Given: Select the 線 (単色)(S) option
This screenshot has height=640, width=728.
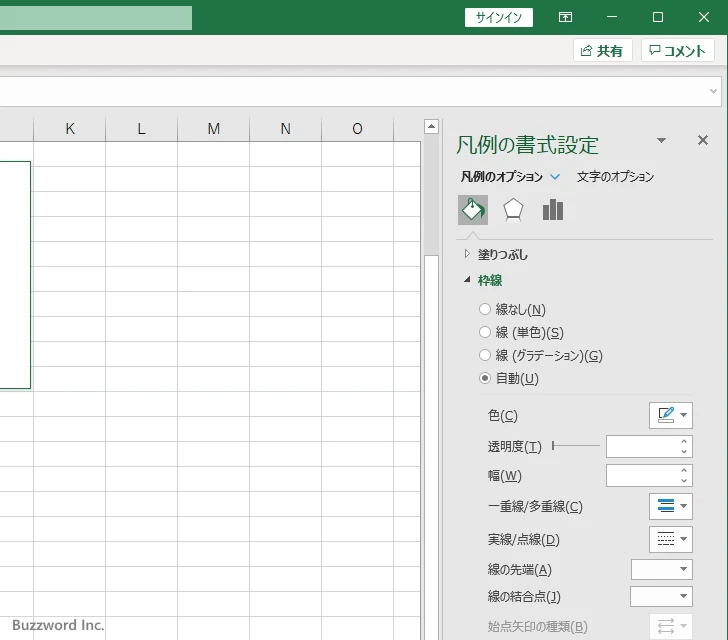Looking at the screenshot, I should (485, 332).
